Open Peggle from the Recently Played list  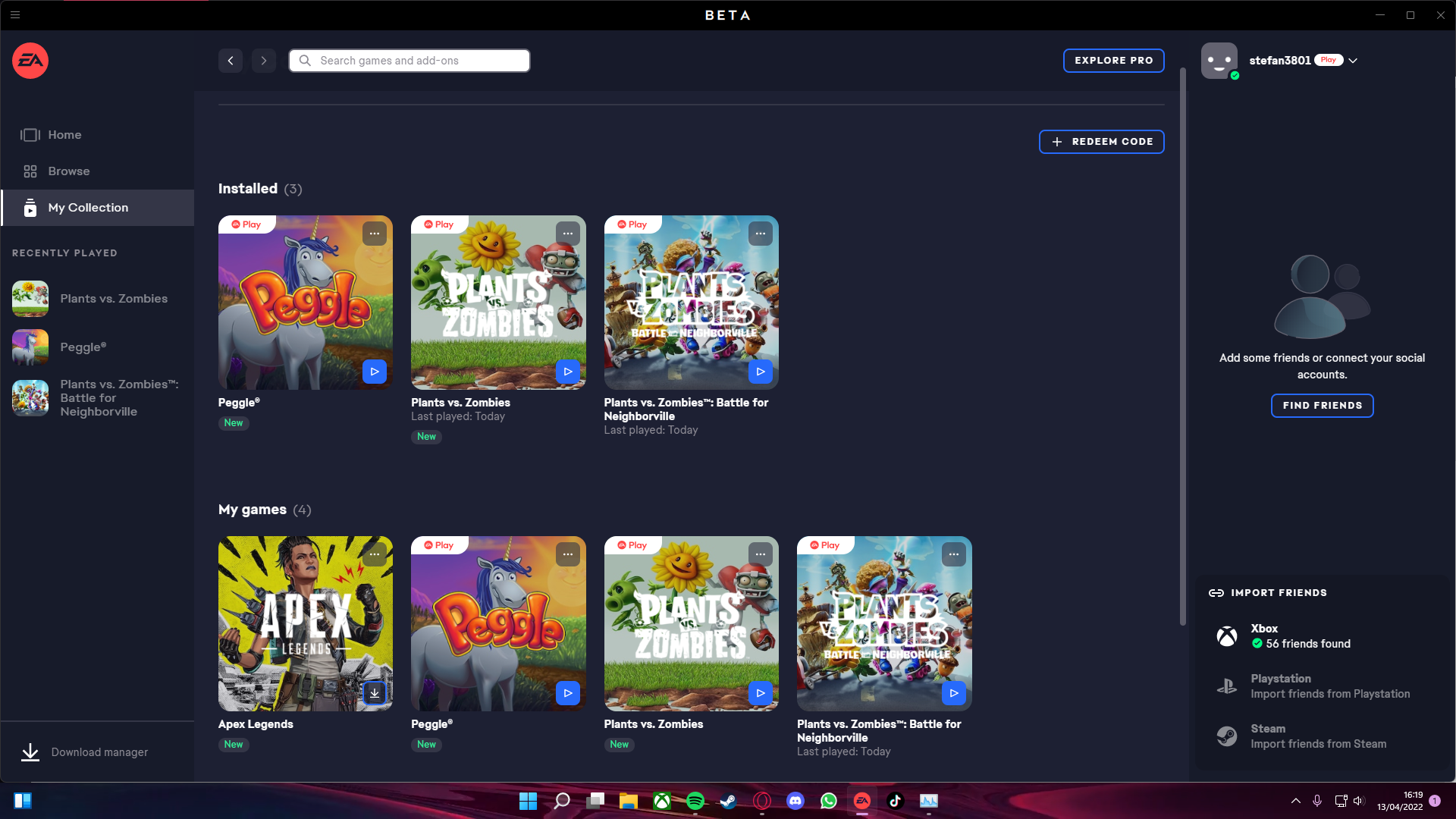click(x=97, y=347)
